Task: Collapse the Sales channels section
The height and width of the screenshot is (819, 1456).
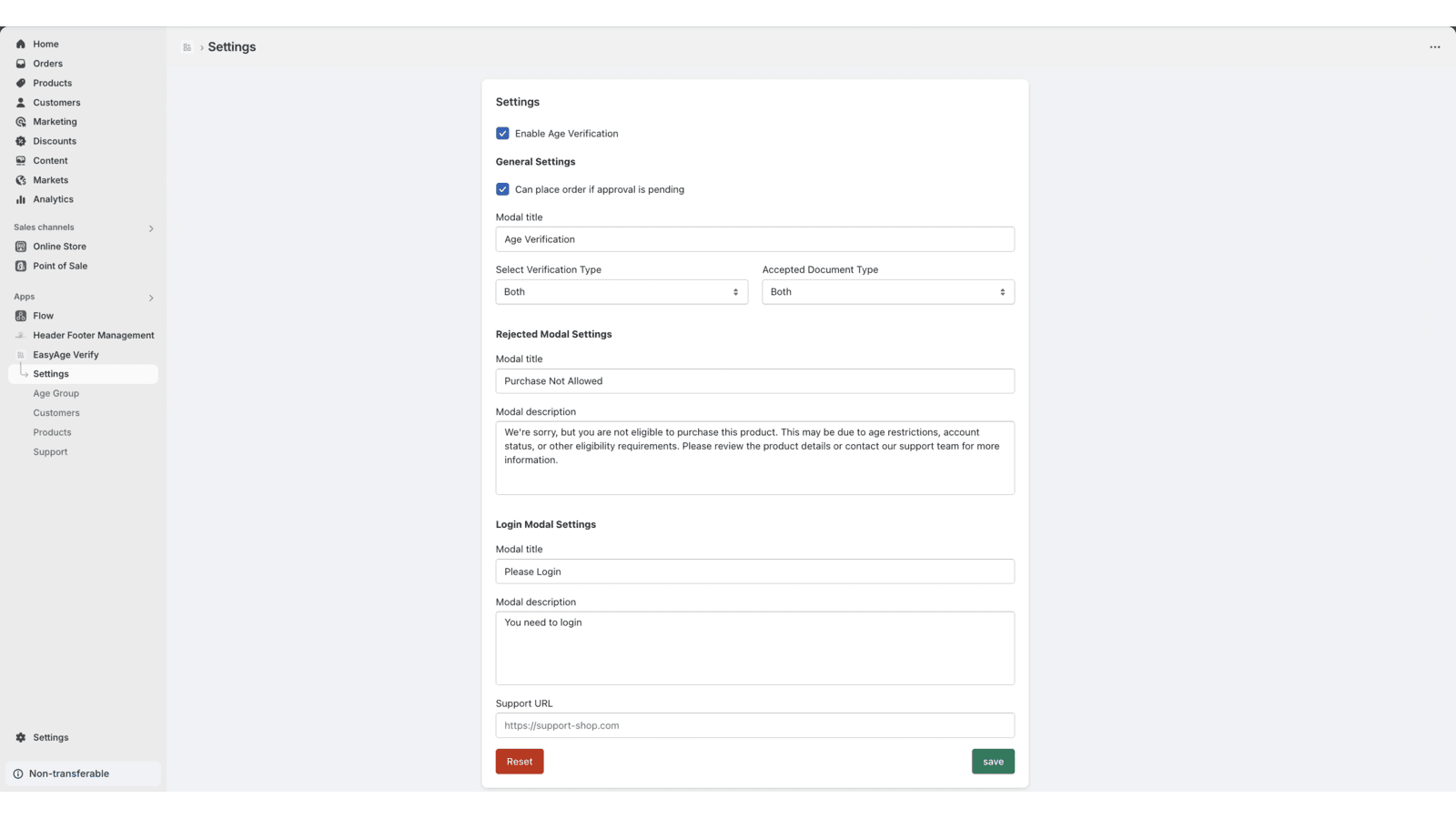Action: pyautogui.click(x=151, y=227)
